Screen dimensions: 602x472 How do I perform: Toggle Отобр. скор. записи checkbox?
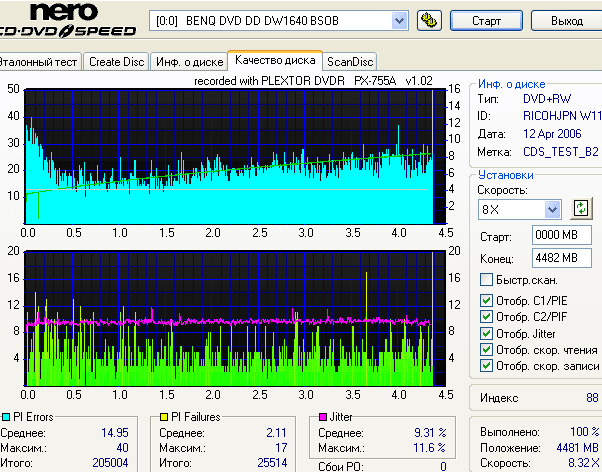(486, 366)
